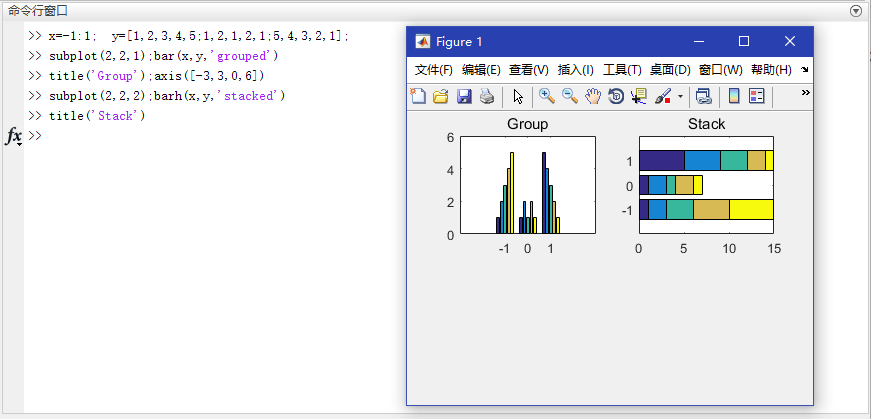Select the Data Cursor tool
Screen dimensions: 871x419
pos(639,97)
